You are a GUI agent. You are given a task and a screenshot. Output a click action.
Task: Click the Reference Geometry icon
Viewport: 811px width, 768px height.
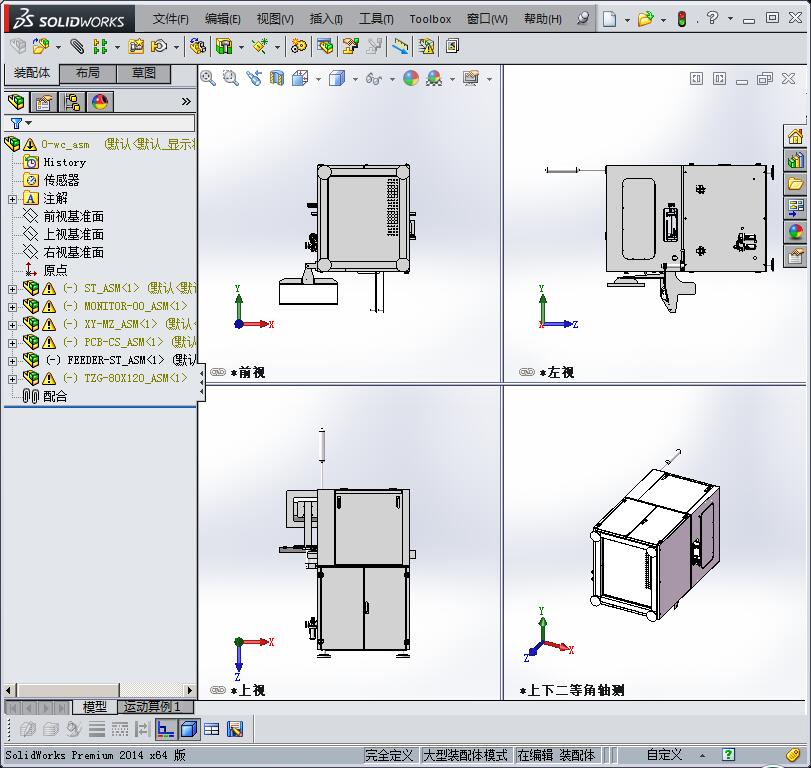pyautogui.click(x=260, y=47)
